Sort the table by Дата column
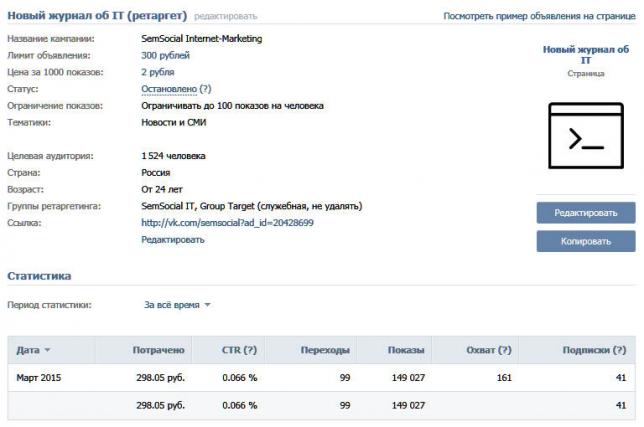 point(33,350)
